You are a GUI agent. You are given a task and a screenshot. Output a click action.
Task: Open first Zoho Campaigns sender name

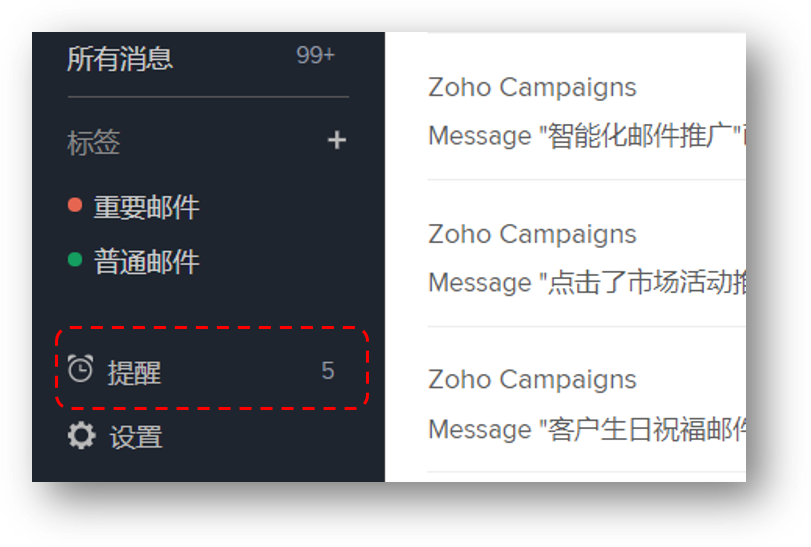coord(532,87)
